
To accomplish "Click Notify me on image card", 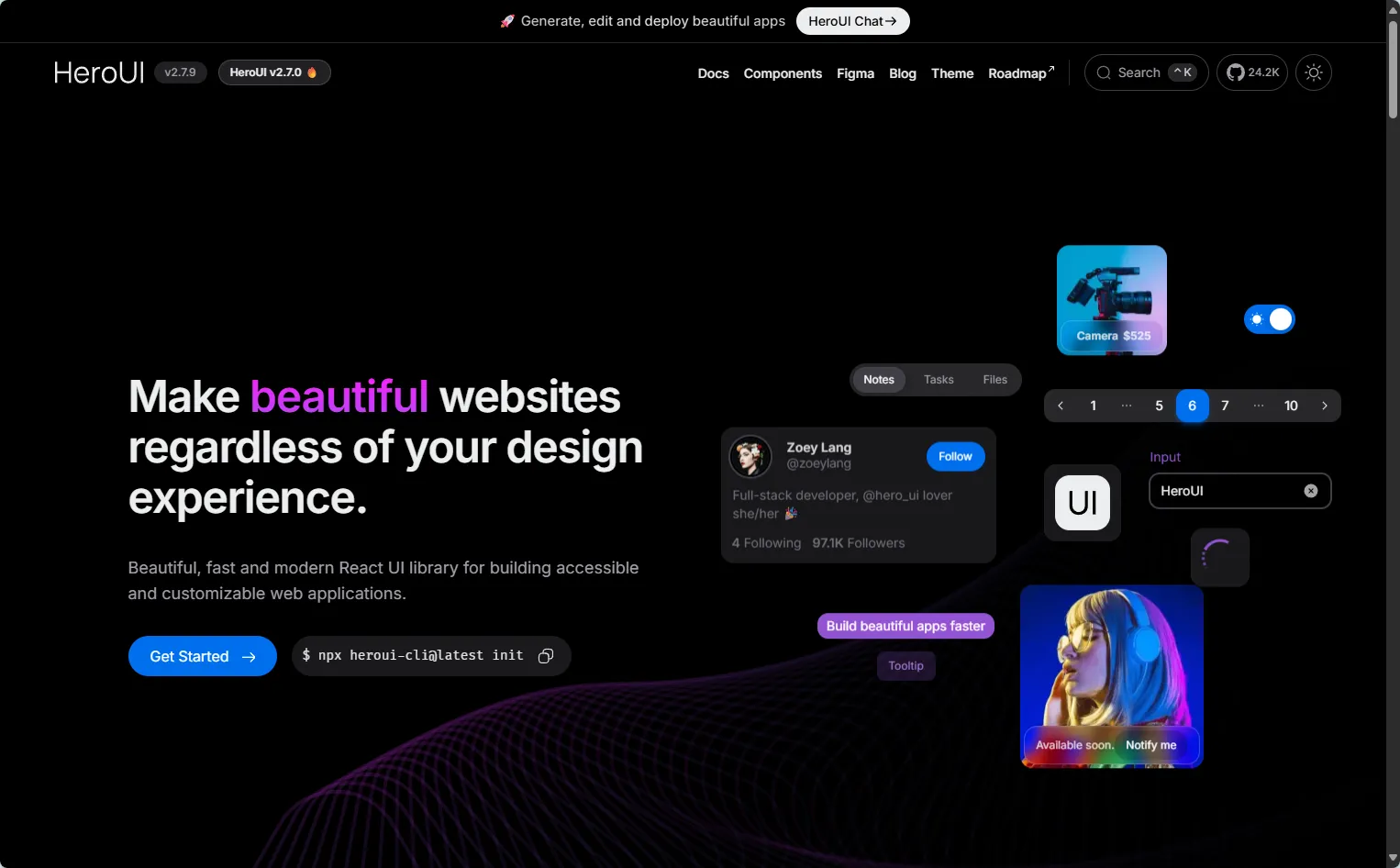I will coord(1150,745).
